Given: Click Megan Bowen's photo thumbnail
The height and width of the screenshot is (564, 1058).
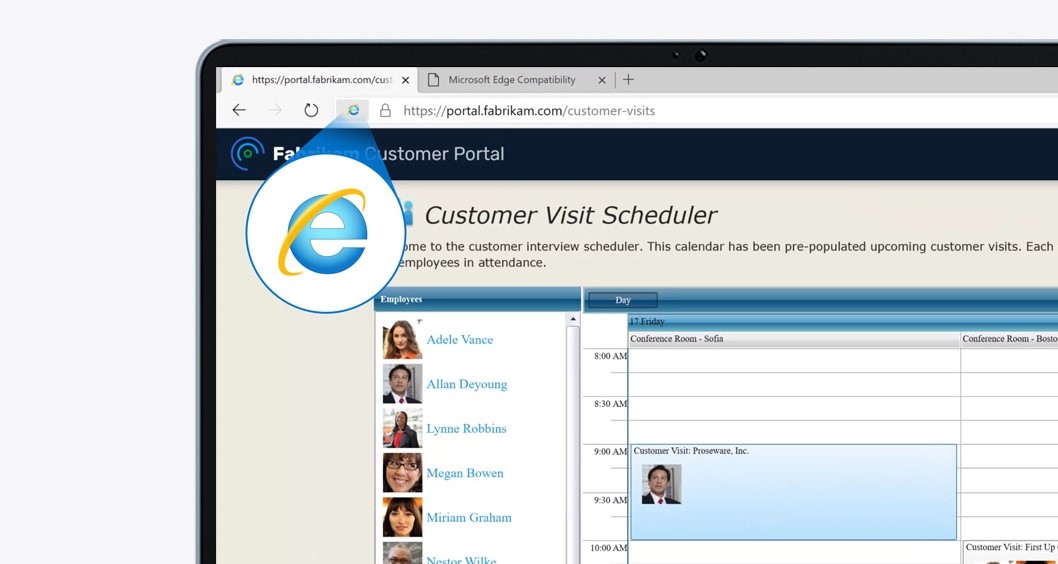Looking at the screenshot, I should tap(402, 473).
